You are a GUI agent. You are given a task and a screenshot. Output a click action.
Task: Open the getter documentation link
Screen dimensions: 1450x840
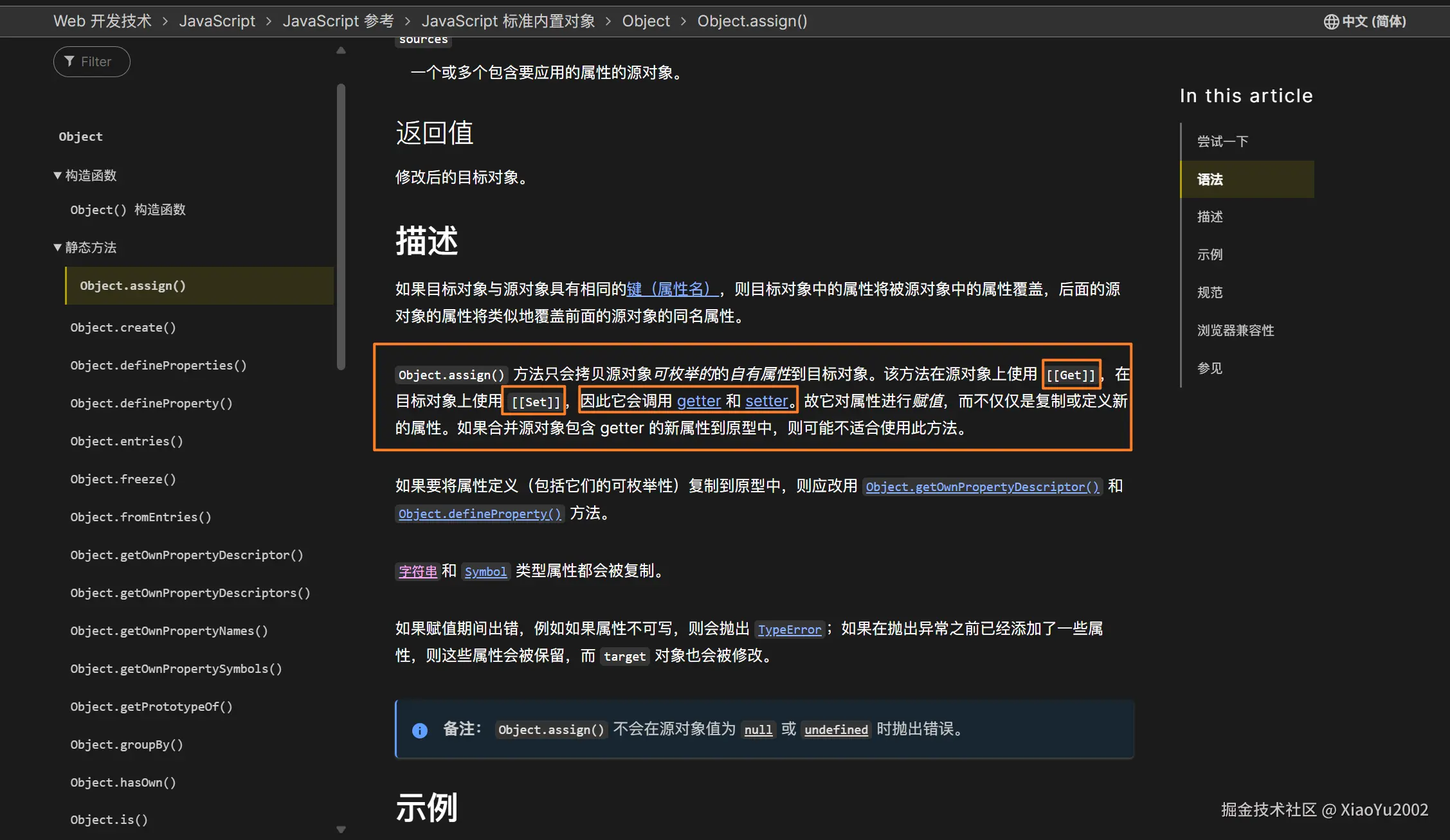click(698, 400)
